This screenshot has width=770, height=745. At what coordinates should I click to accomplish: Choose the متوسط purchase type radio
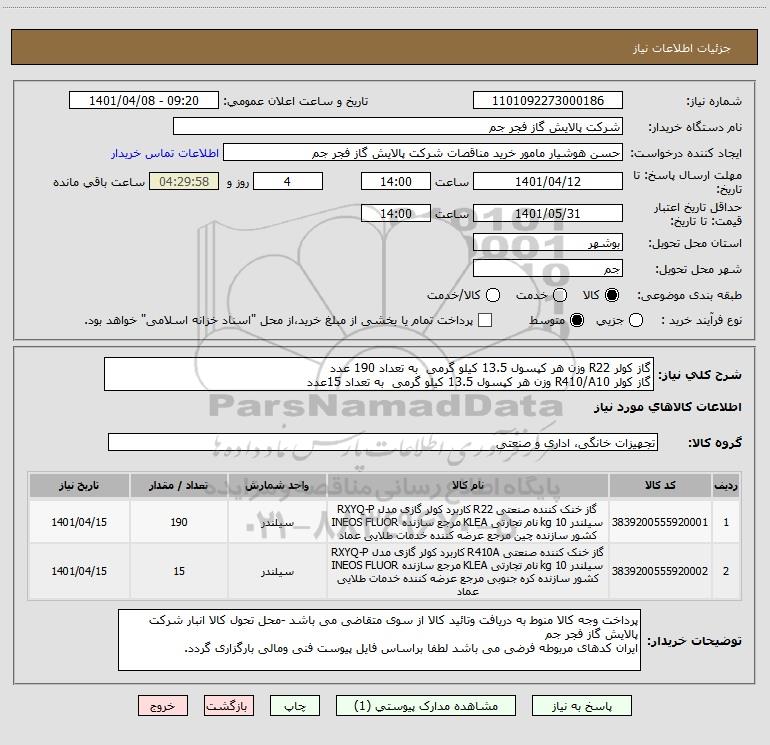pyautogui.click(x=577, y=320)
